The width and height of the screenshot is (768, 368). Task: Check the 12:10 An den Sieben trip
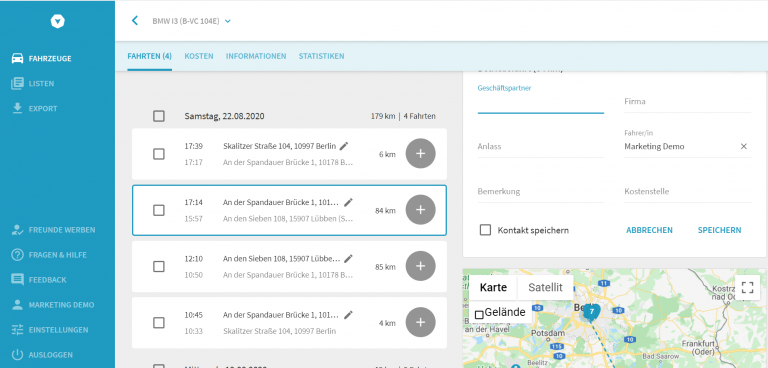[159, 267]
